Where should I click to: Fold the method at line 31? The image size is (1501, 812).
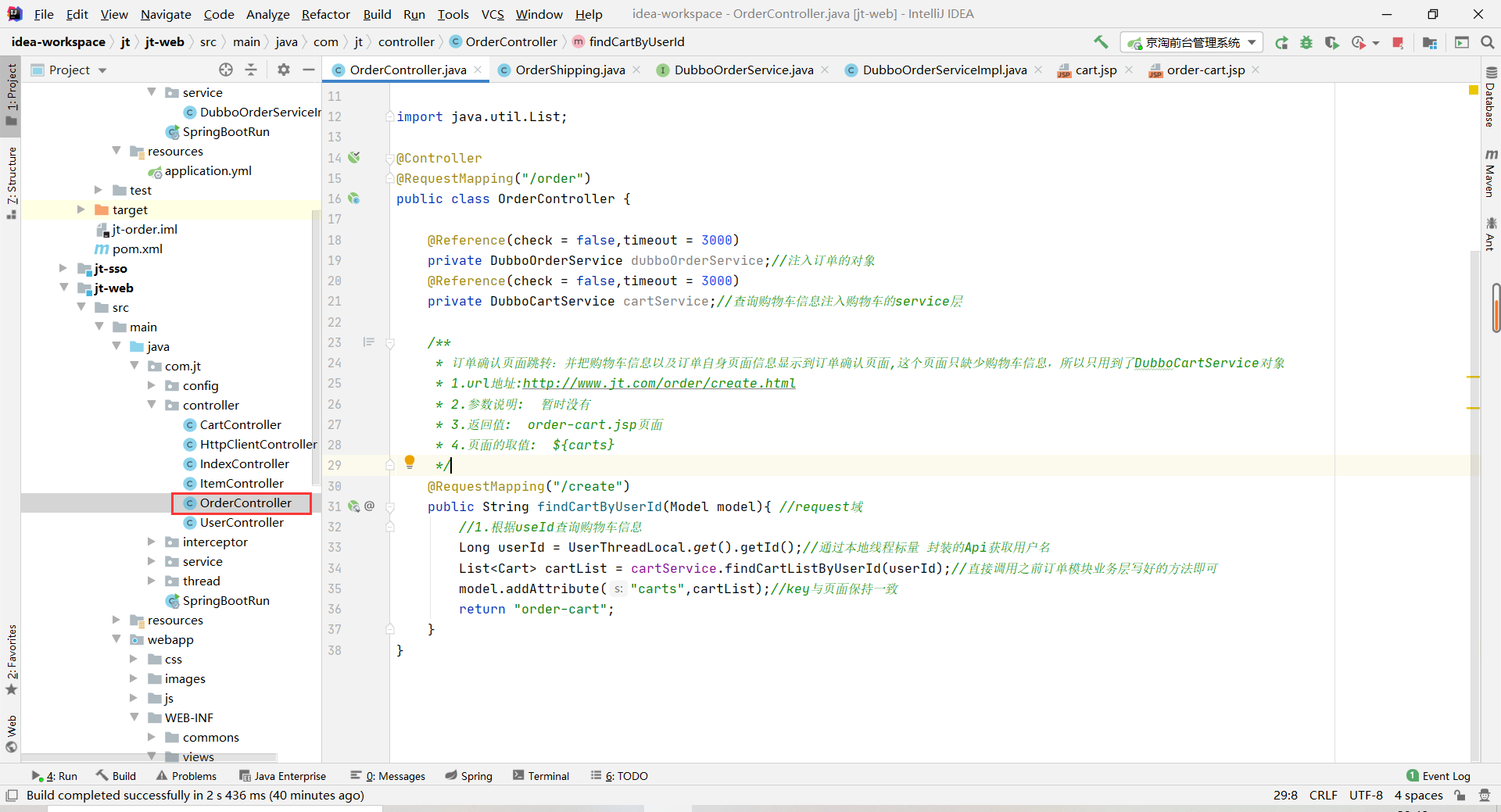[x=390, y=506]
